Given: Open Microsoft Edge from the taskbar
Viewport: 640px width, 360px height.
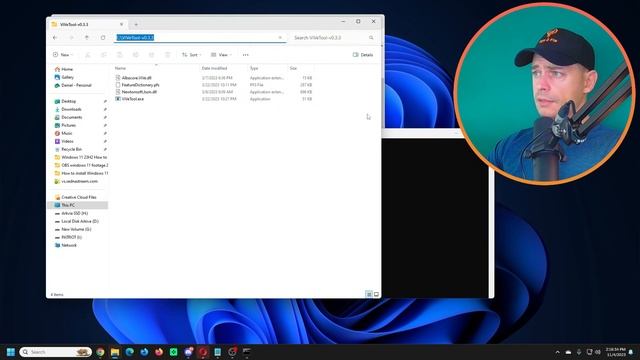Looking at the screenshot, I should (129, 352).
